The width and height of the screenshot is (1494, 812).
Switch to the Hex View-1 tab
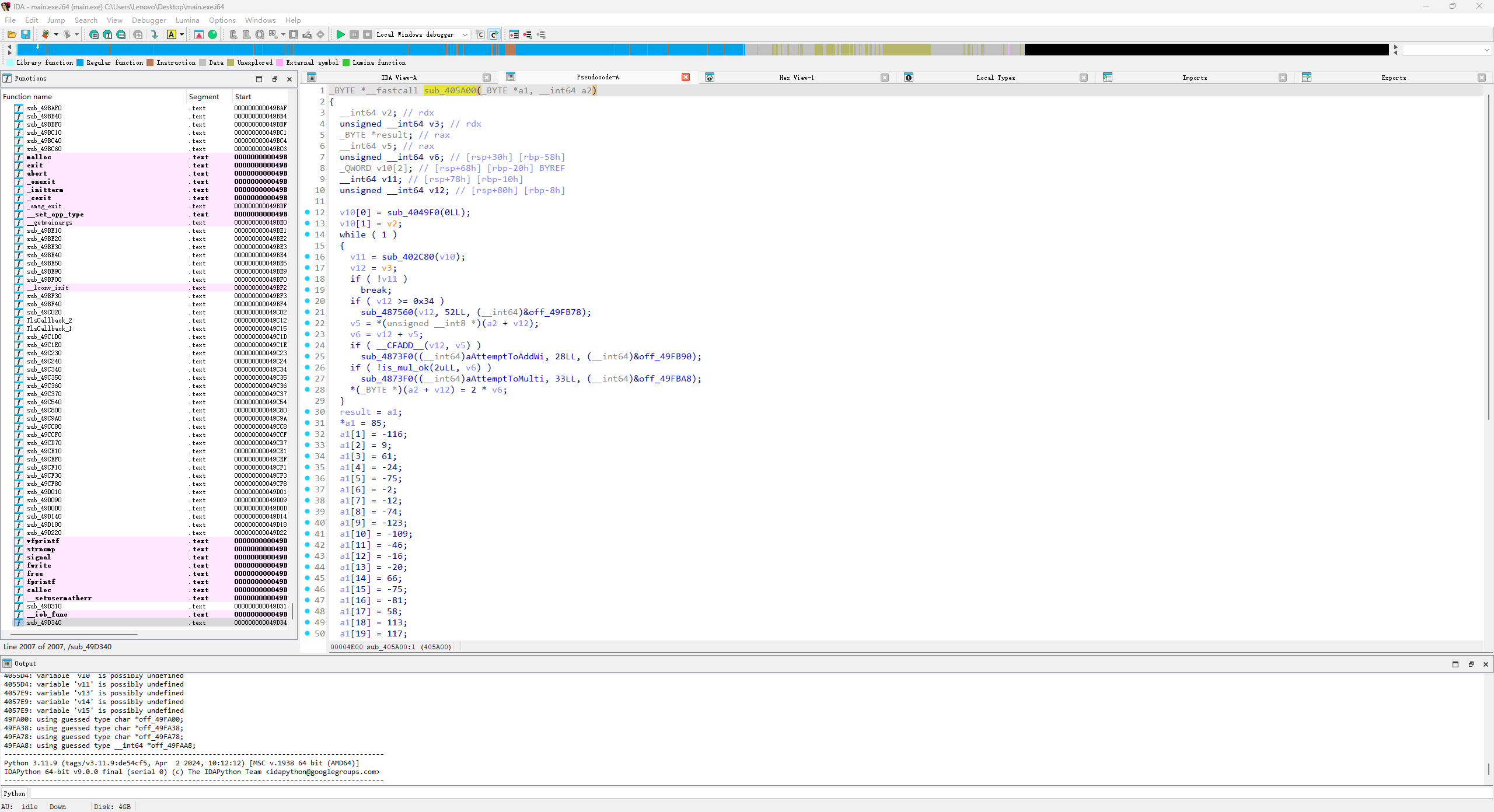click(x=797, y=77)
